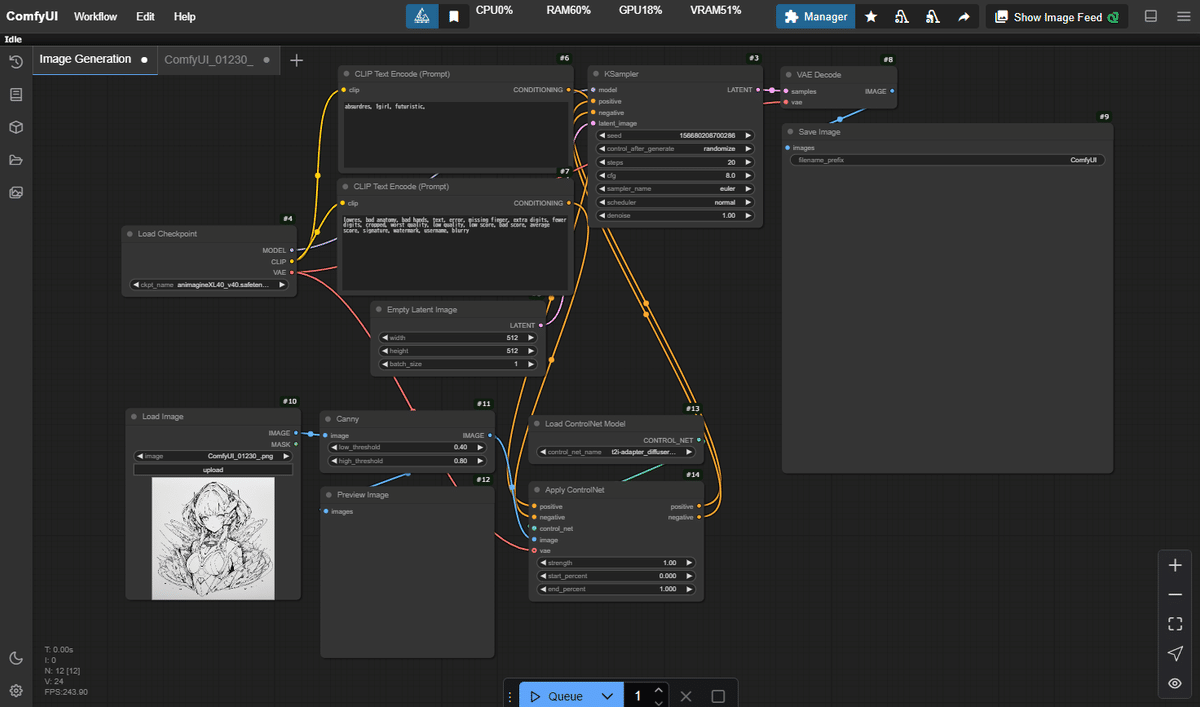Click the Manager button
1200x707 pixels.
point(815,16)
